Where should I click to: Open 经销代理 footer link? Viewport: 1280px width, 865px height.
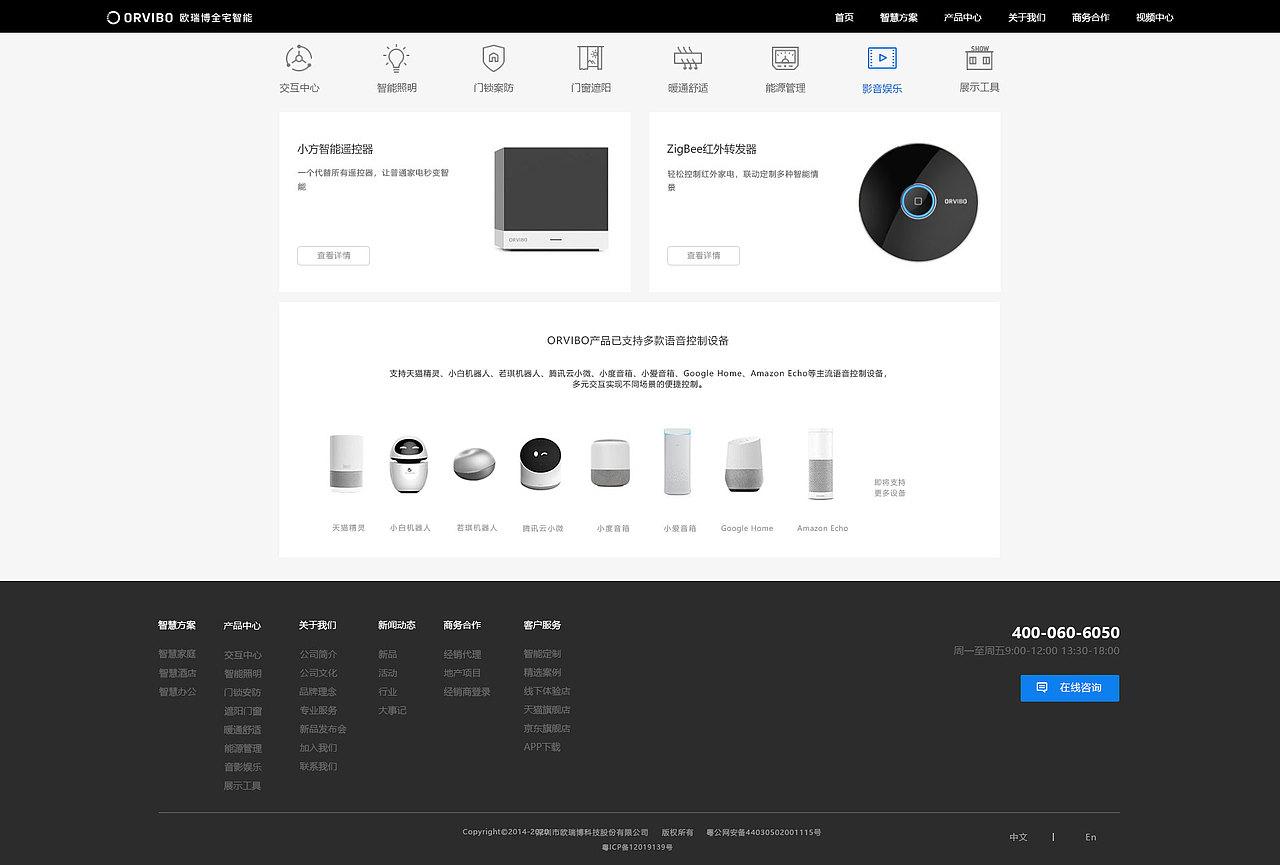tap(463, 654)
